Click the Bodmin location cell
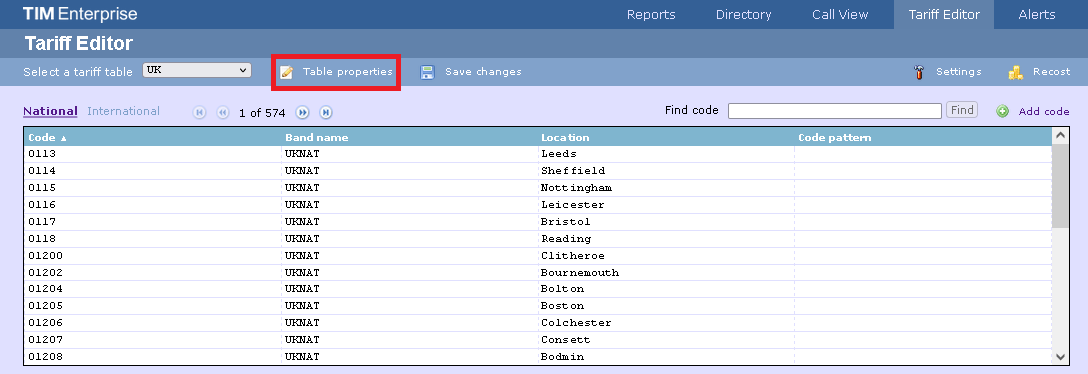1088x374 pixels. coord(666,357)
